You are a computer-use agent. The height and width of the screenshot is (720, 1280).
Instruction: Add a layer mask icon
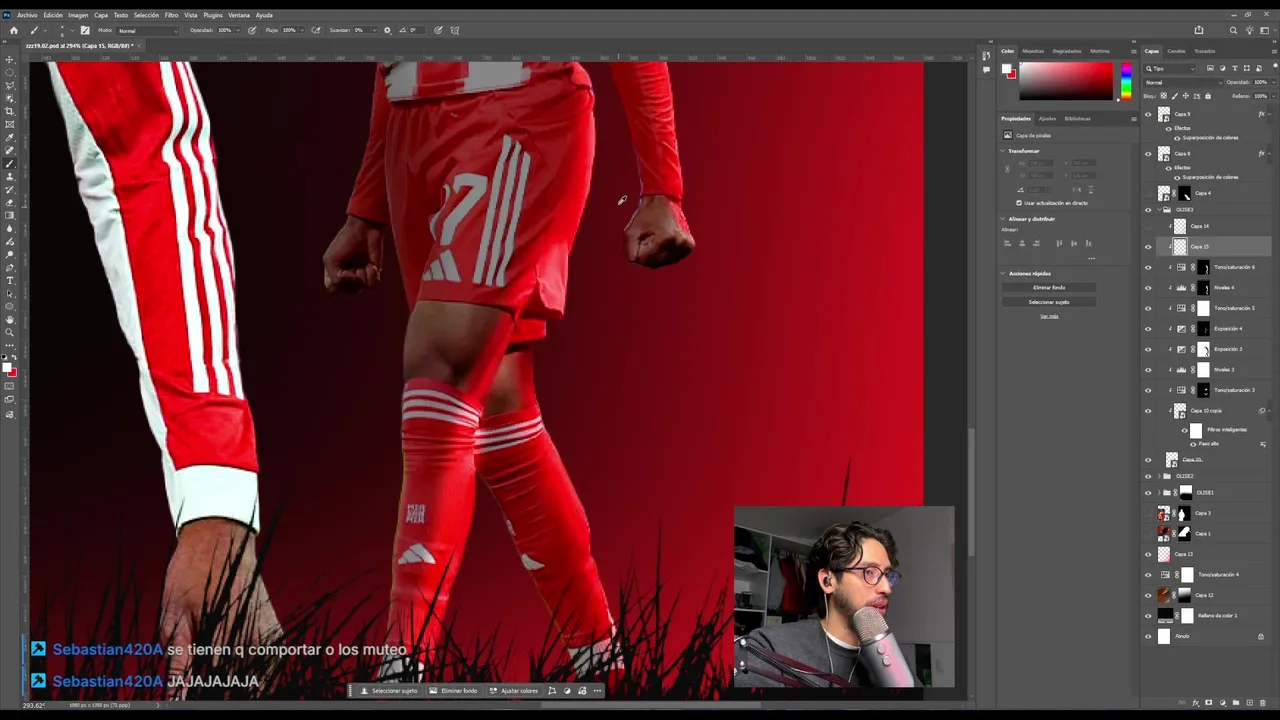[x=1208, y=703]
